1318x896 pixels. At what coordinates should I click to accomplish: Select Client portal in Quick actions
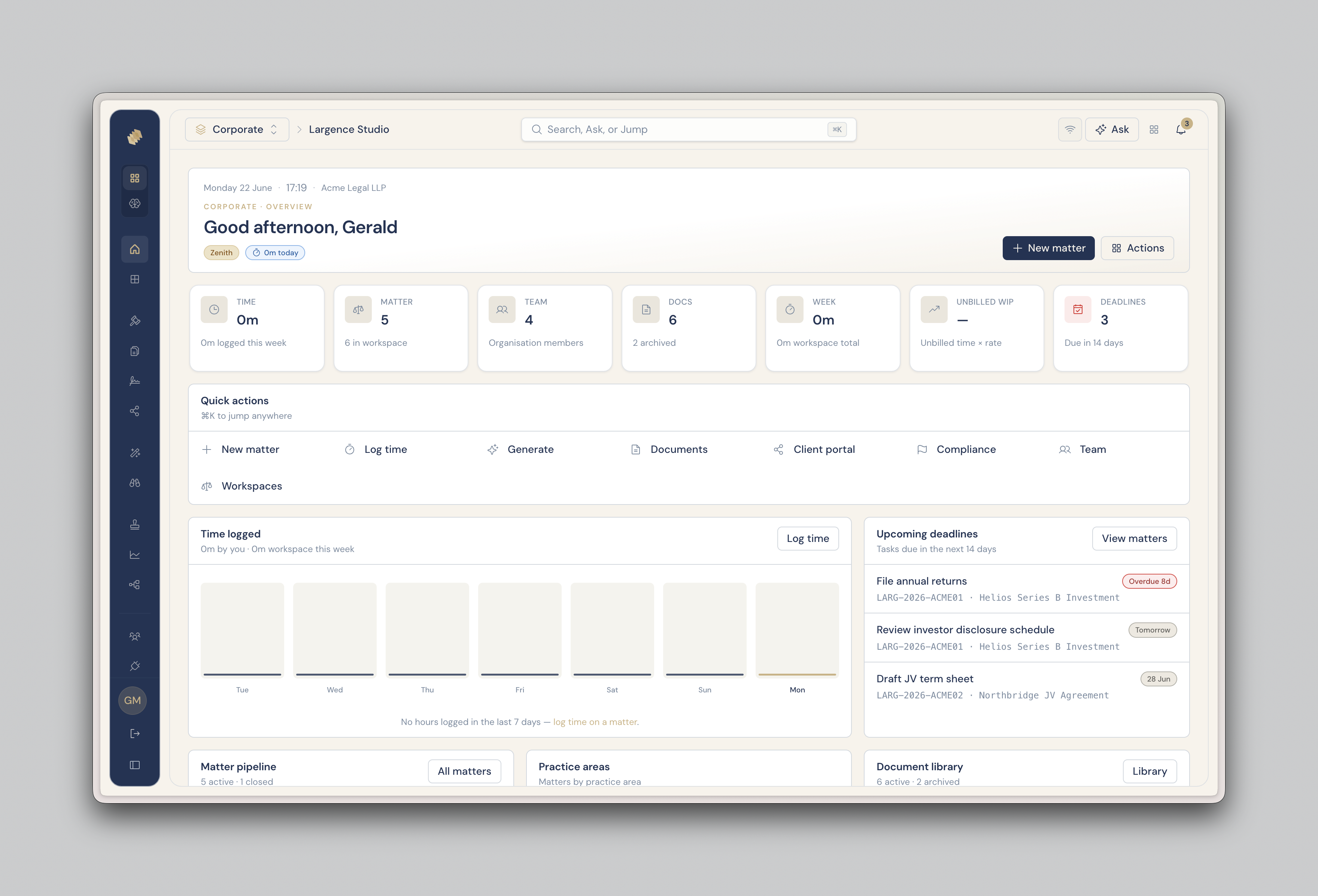[814, 449]
